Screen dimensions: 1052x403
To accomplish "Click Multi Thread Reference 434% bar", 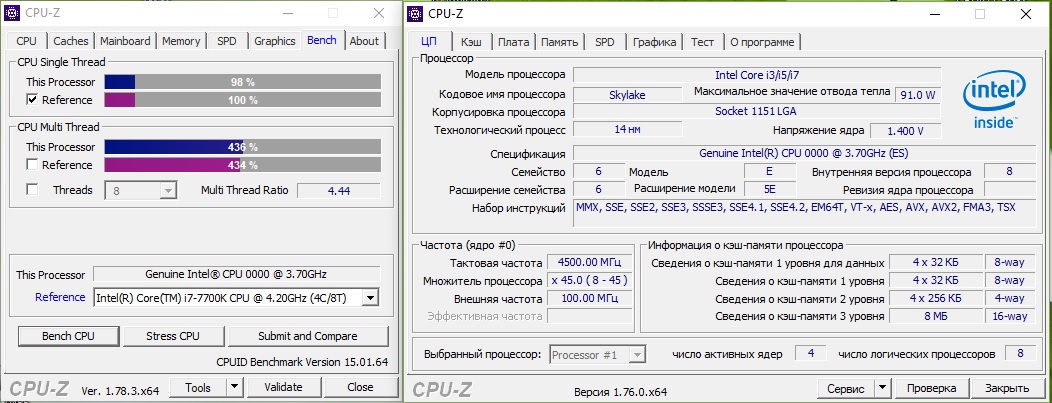I will point(243,165).
